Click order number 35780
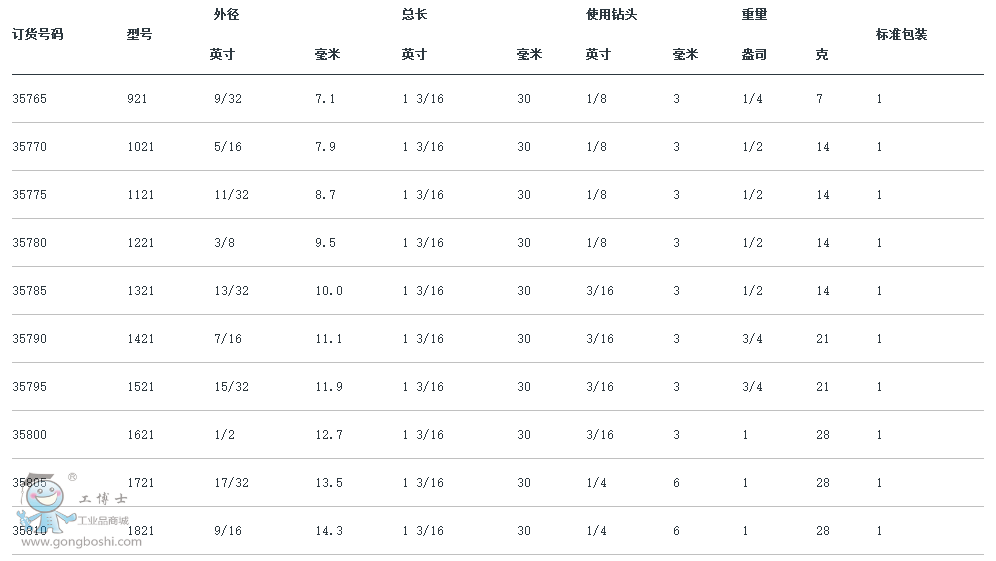 (30, 243)
